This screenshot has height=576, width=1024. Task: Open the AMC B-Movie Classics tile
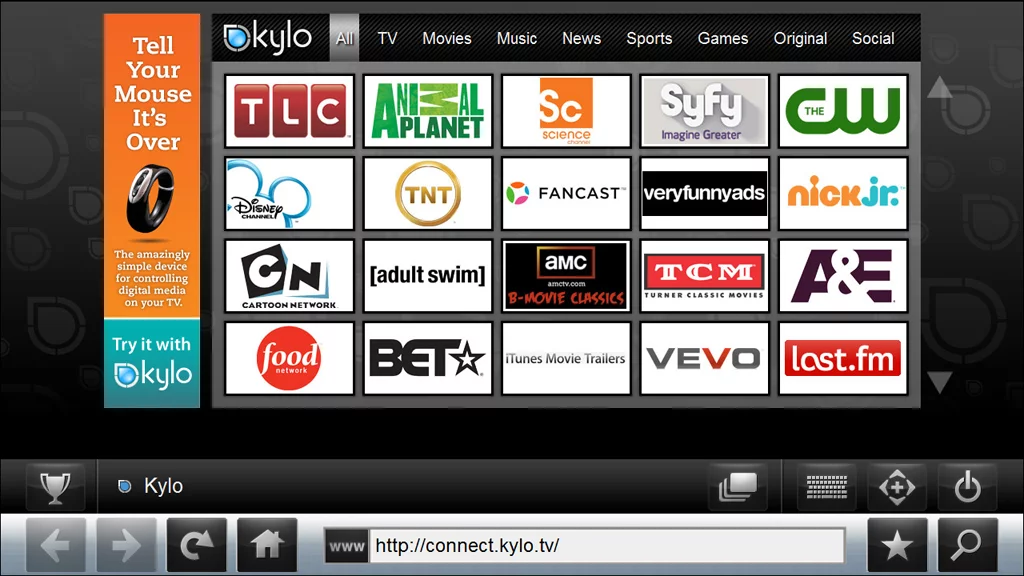(566, 276)
